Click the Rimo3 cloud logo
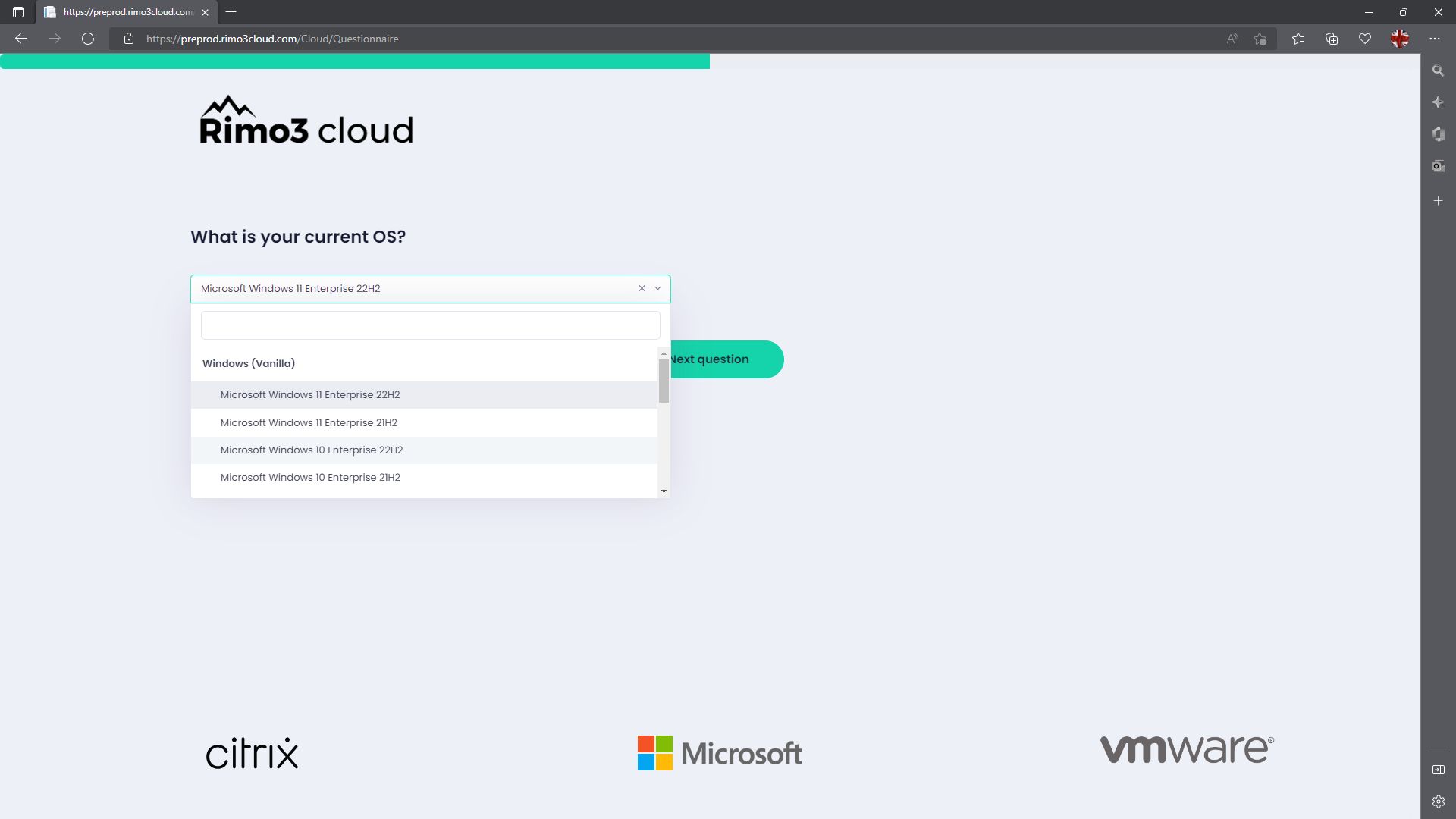1456x819 pixels. tap(306, 121)
